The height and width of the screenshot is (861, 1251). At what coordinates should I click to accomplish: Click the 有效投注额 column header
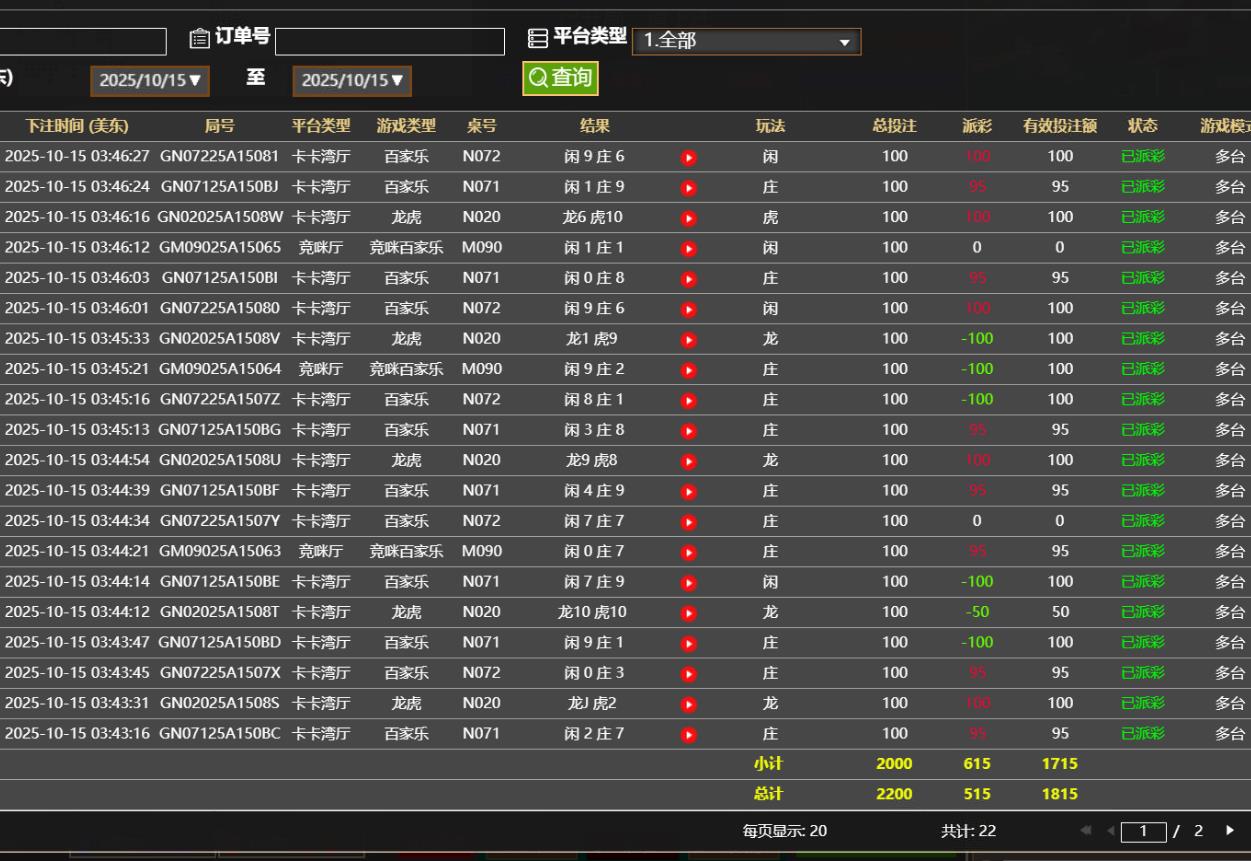(x=1059, y=126)
